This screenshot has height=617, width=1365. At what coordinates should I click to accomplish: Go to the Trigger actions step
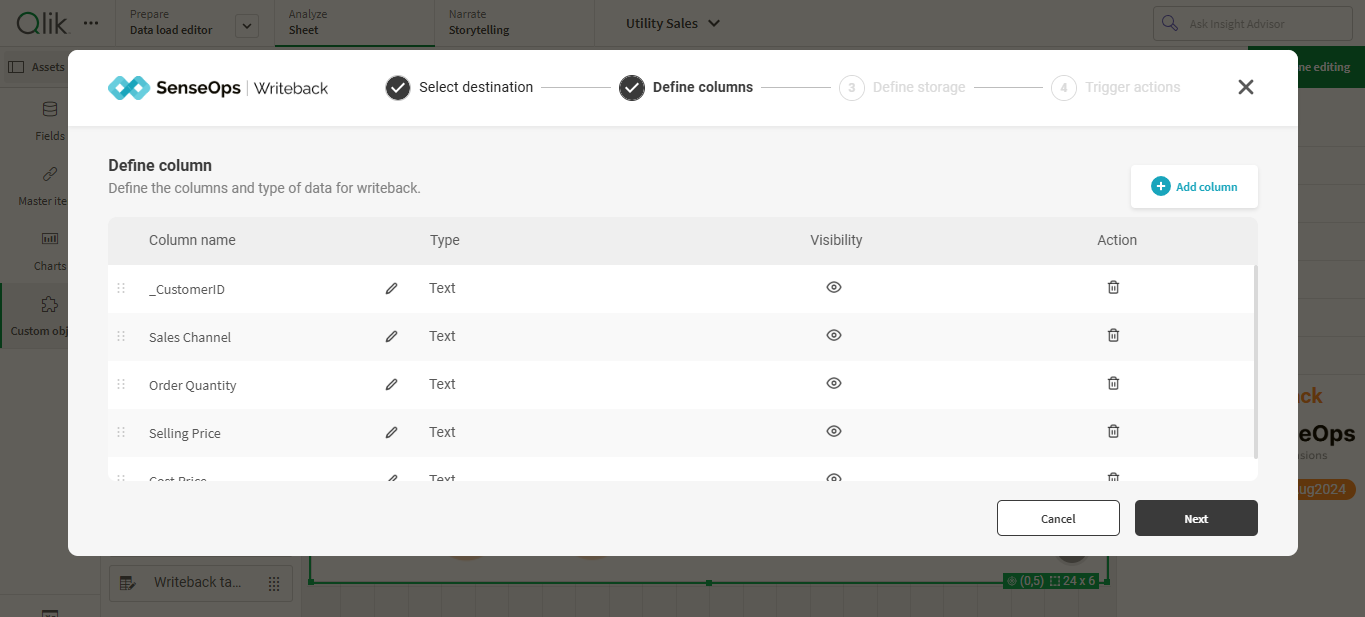coord(1116,88)
